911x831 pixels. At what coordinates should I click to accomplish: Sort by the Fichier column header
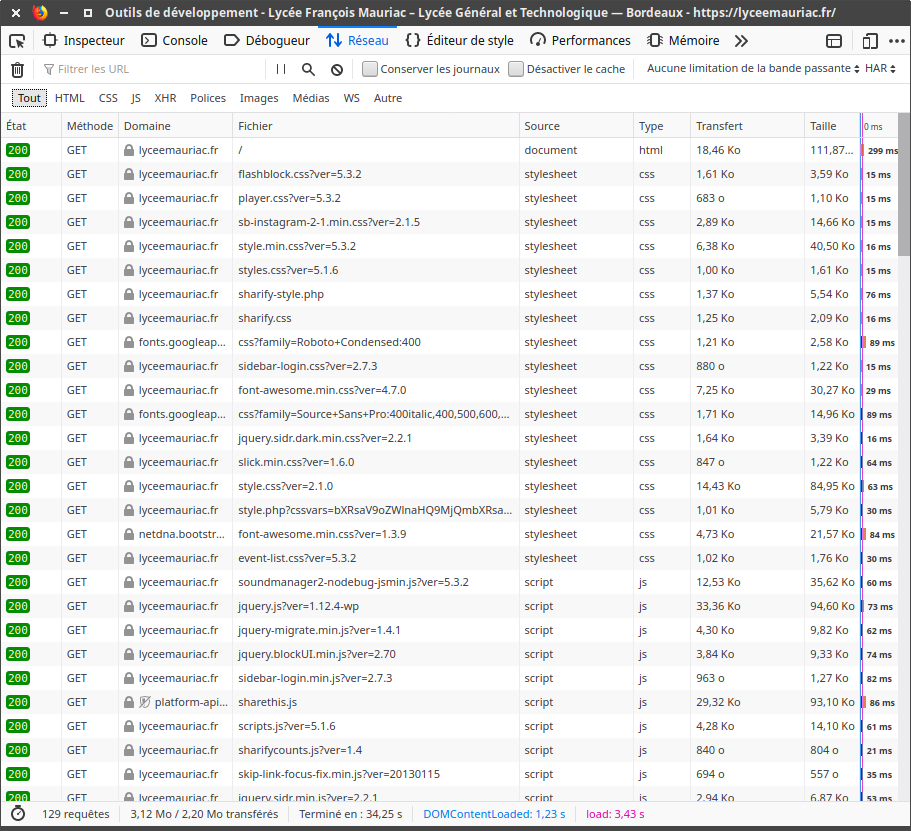coord(376,126)
